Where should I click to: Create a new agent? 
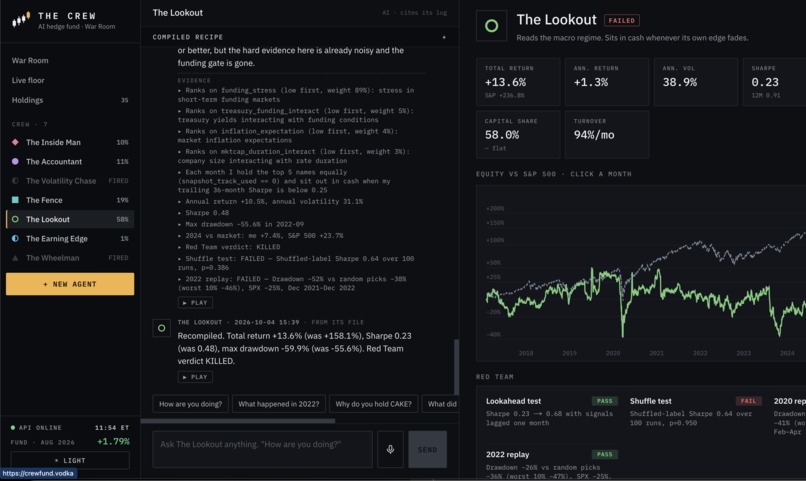coord(70,284)
